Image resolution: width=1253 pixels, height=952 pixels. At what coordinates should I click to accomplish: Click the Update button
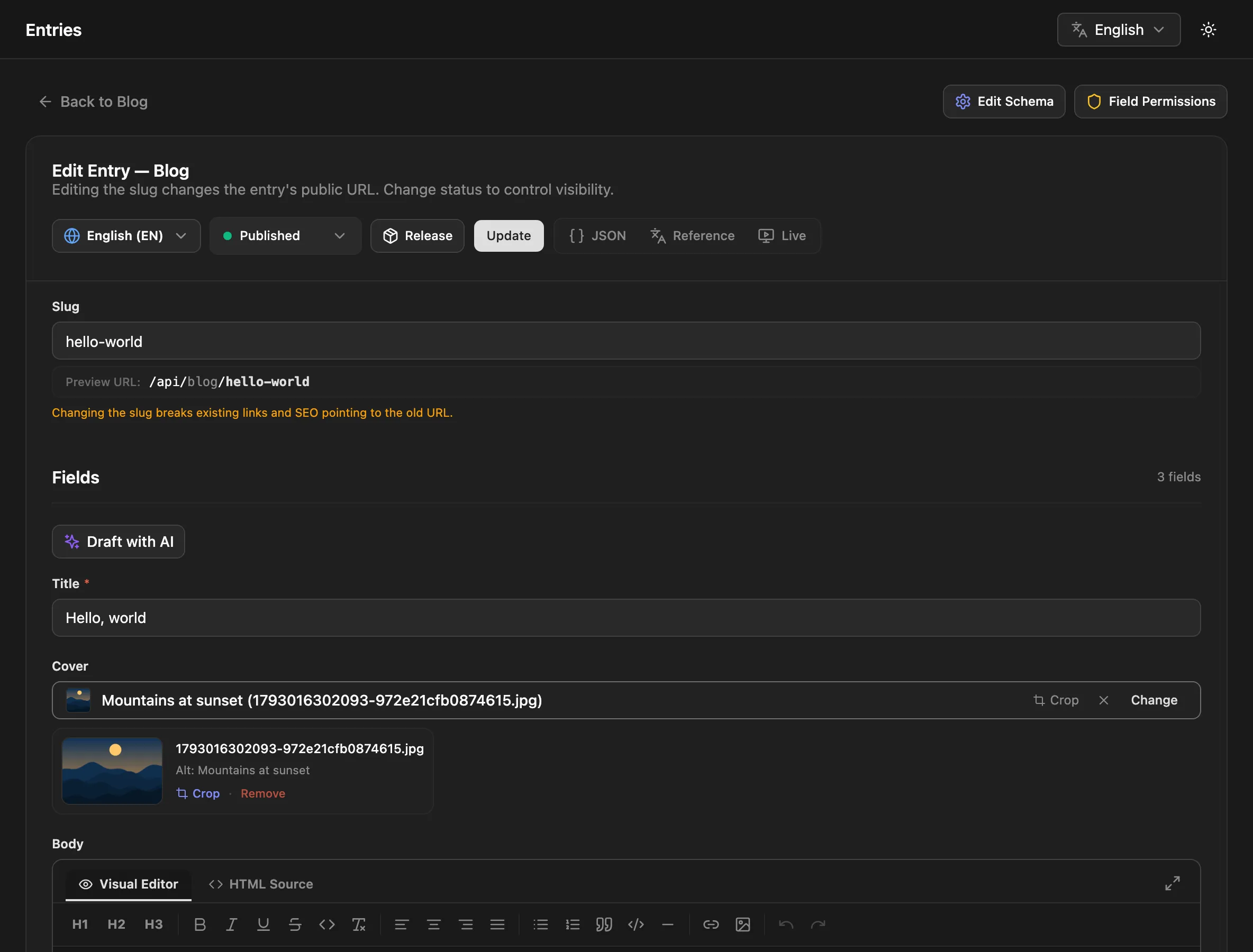[x=509, y=236]
